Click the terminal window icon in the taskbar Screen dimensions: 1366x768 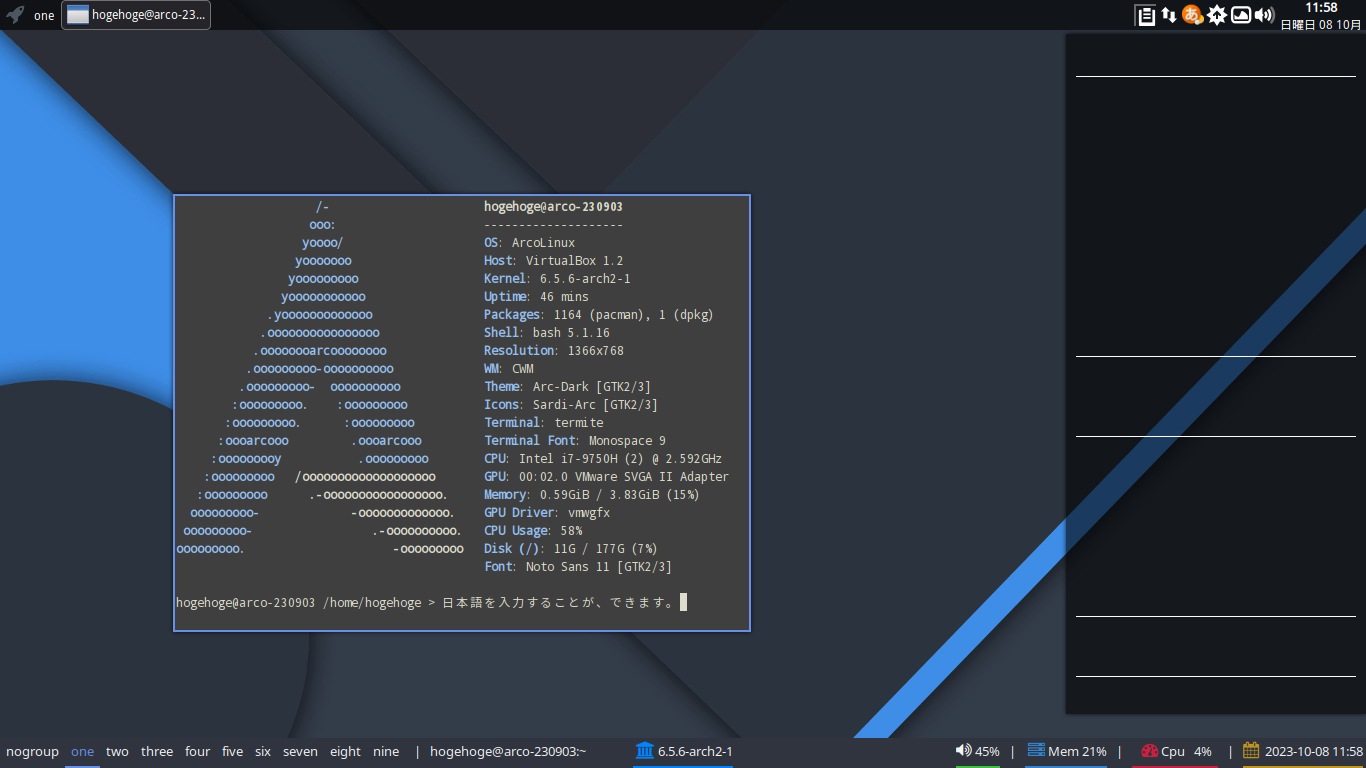tap(78, 15)
